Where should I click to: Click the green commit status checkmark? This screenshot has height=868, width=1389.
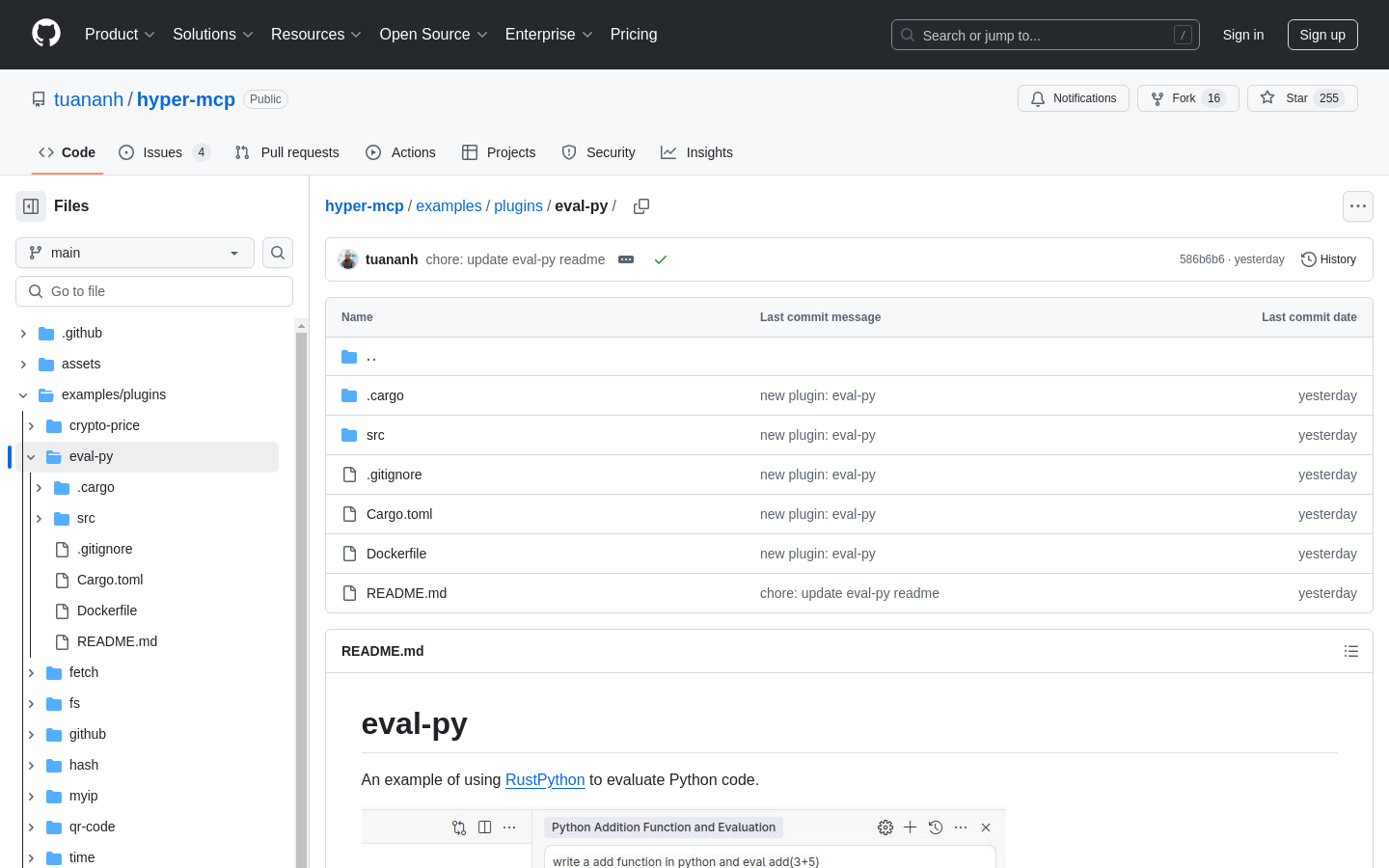tap(661, 259)
